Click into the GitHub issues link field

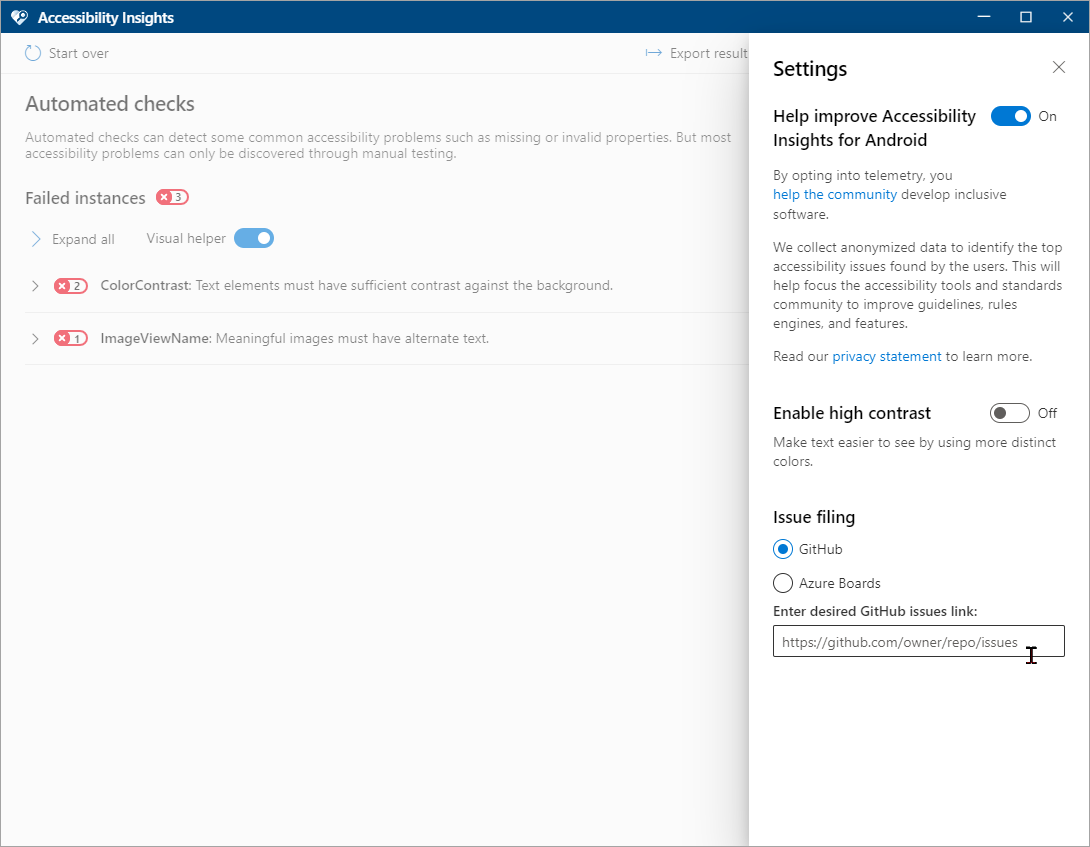click(918, 641)
